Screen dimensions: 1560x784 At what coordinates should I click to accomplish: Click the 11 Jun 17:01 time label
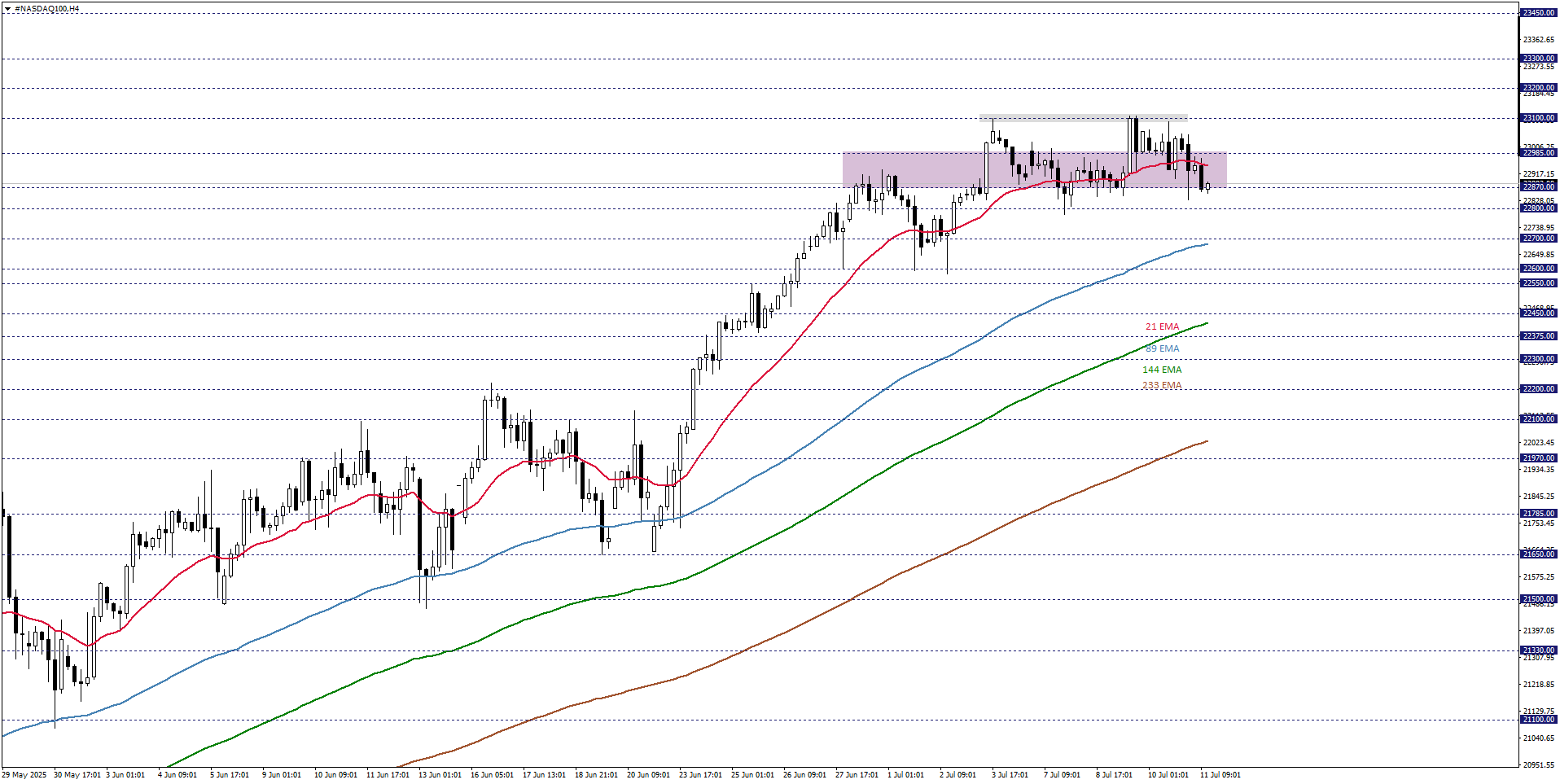(388, 775)
